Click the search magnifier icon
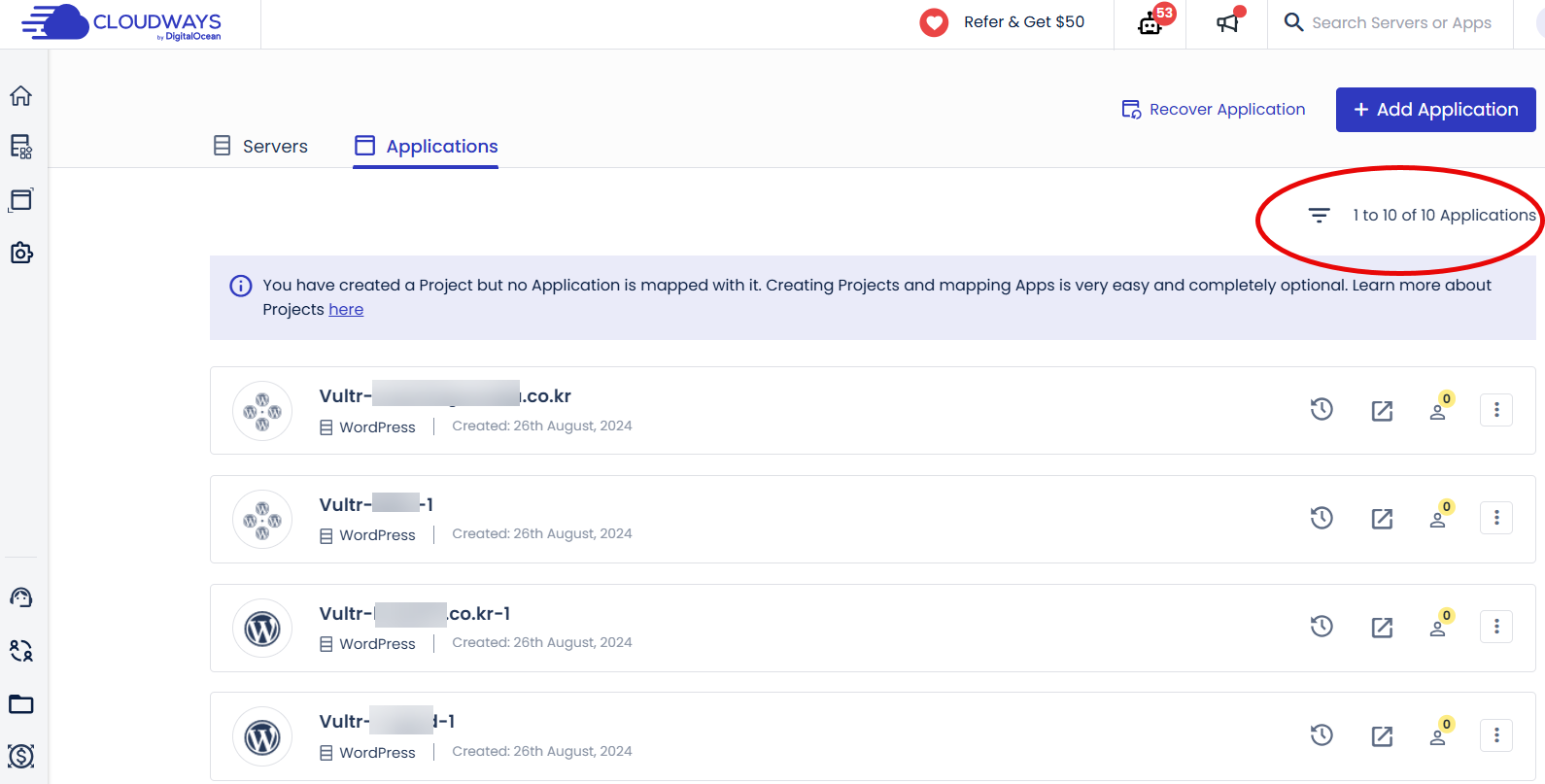 coord(1293,21)
